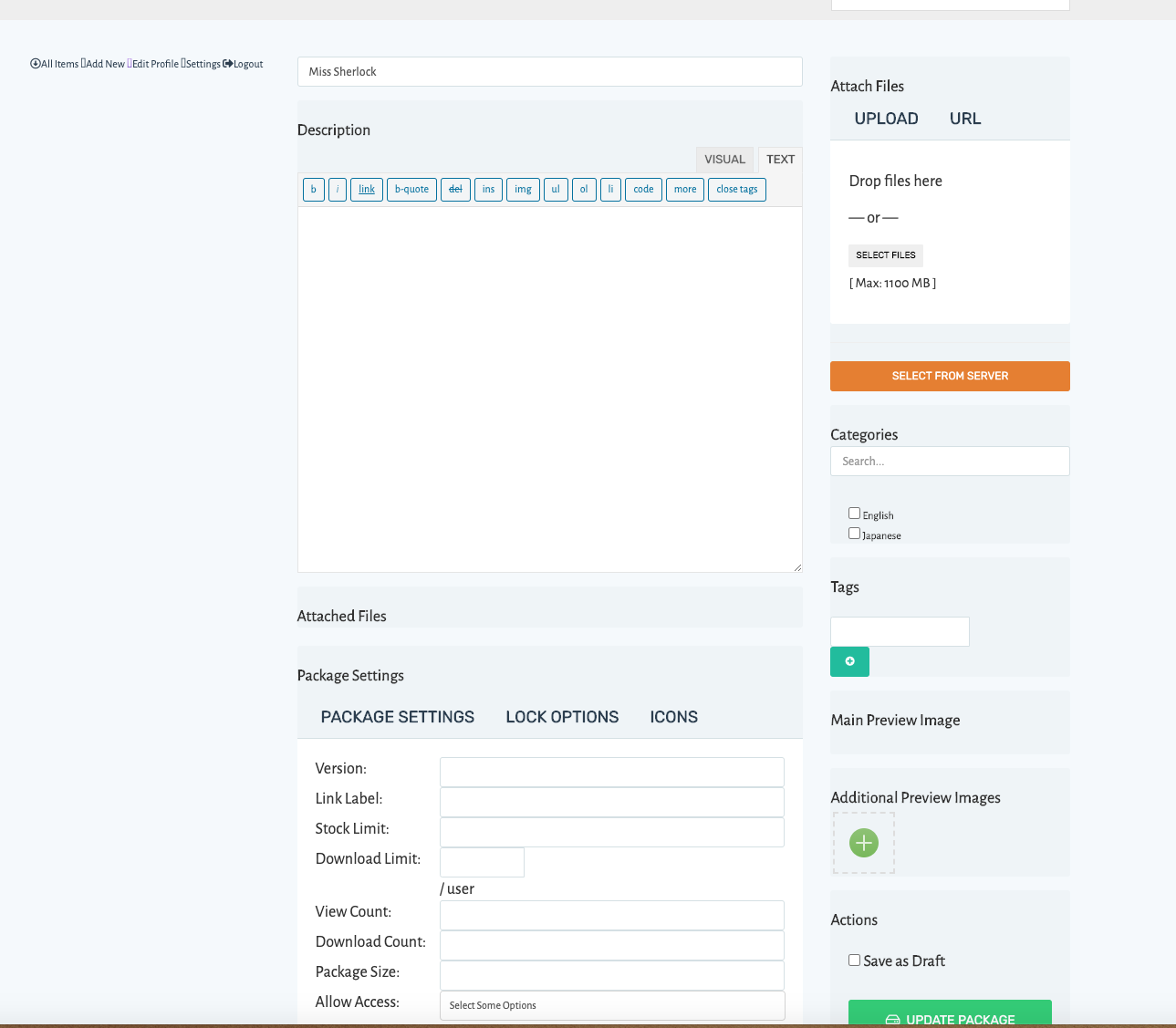Screen dimensions: 1176x1028
Task: Click the code quicktag button
Action: tap(643, 190)
